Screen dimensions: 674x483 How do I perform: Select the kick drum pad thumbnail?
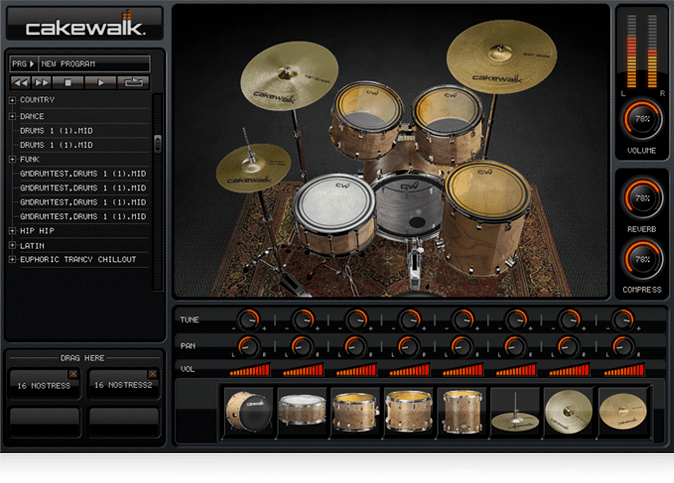click(x=248, y=412)
